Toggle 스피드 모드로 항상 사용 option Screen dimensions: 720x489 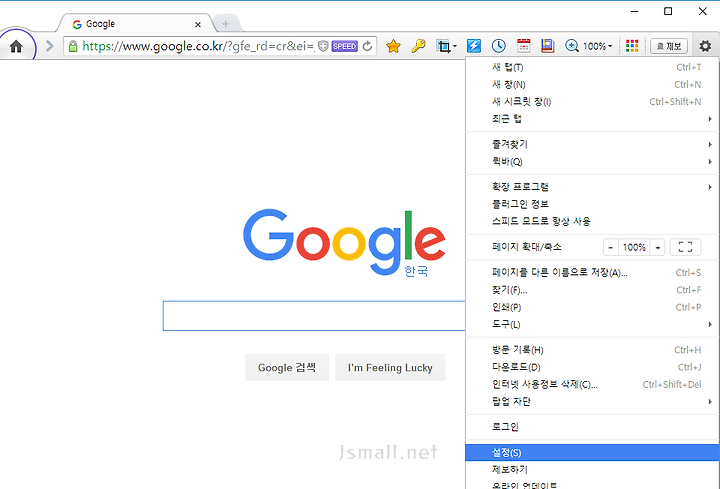coord(592,221)
